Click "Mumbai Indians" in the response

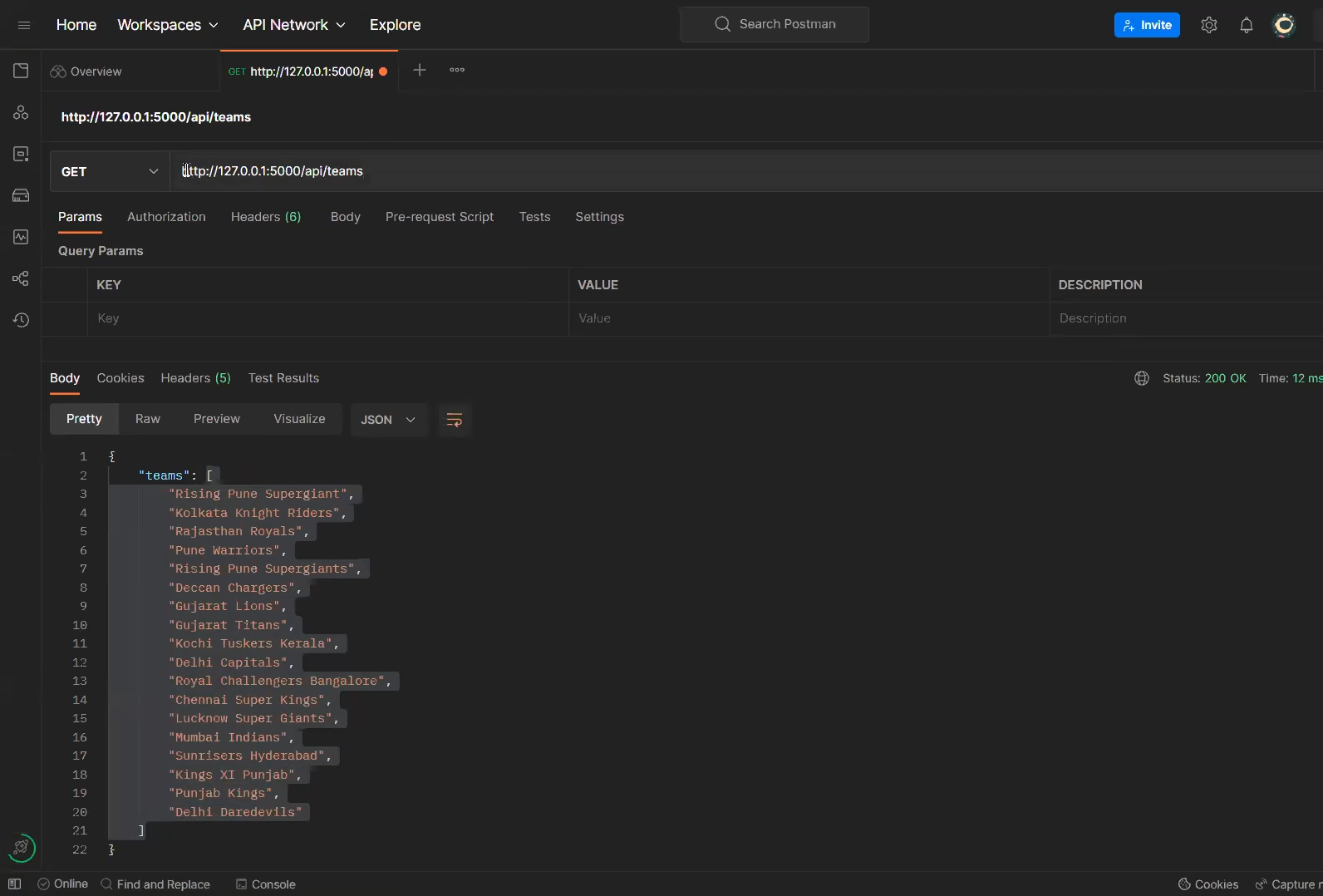pos(228,737)
